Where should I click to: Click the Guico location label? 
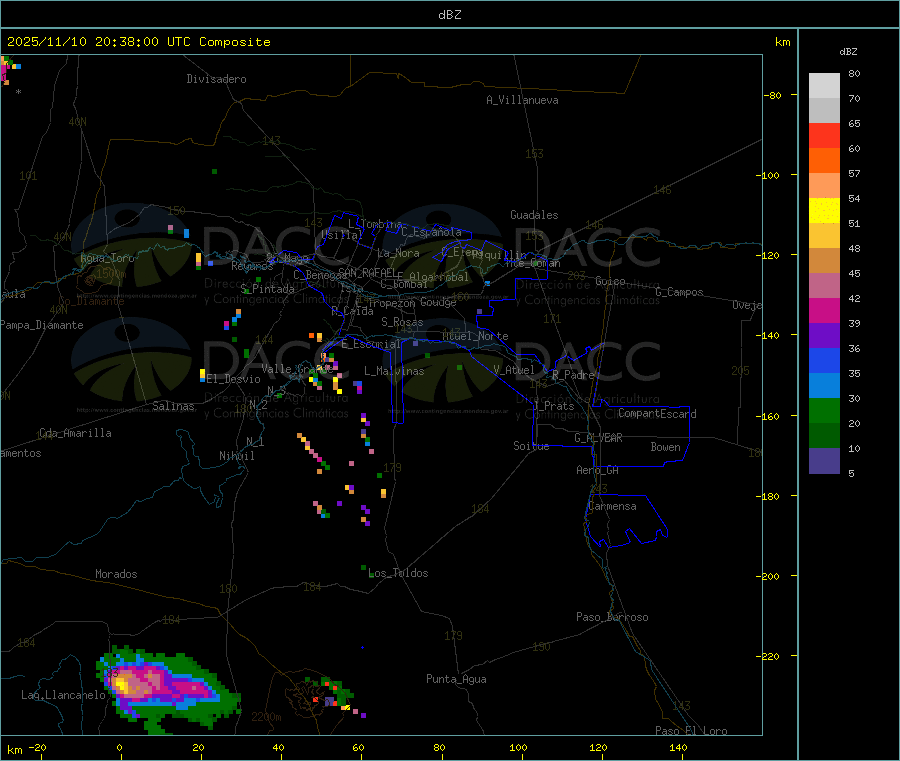tap(610, 281)
